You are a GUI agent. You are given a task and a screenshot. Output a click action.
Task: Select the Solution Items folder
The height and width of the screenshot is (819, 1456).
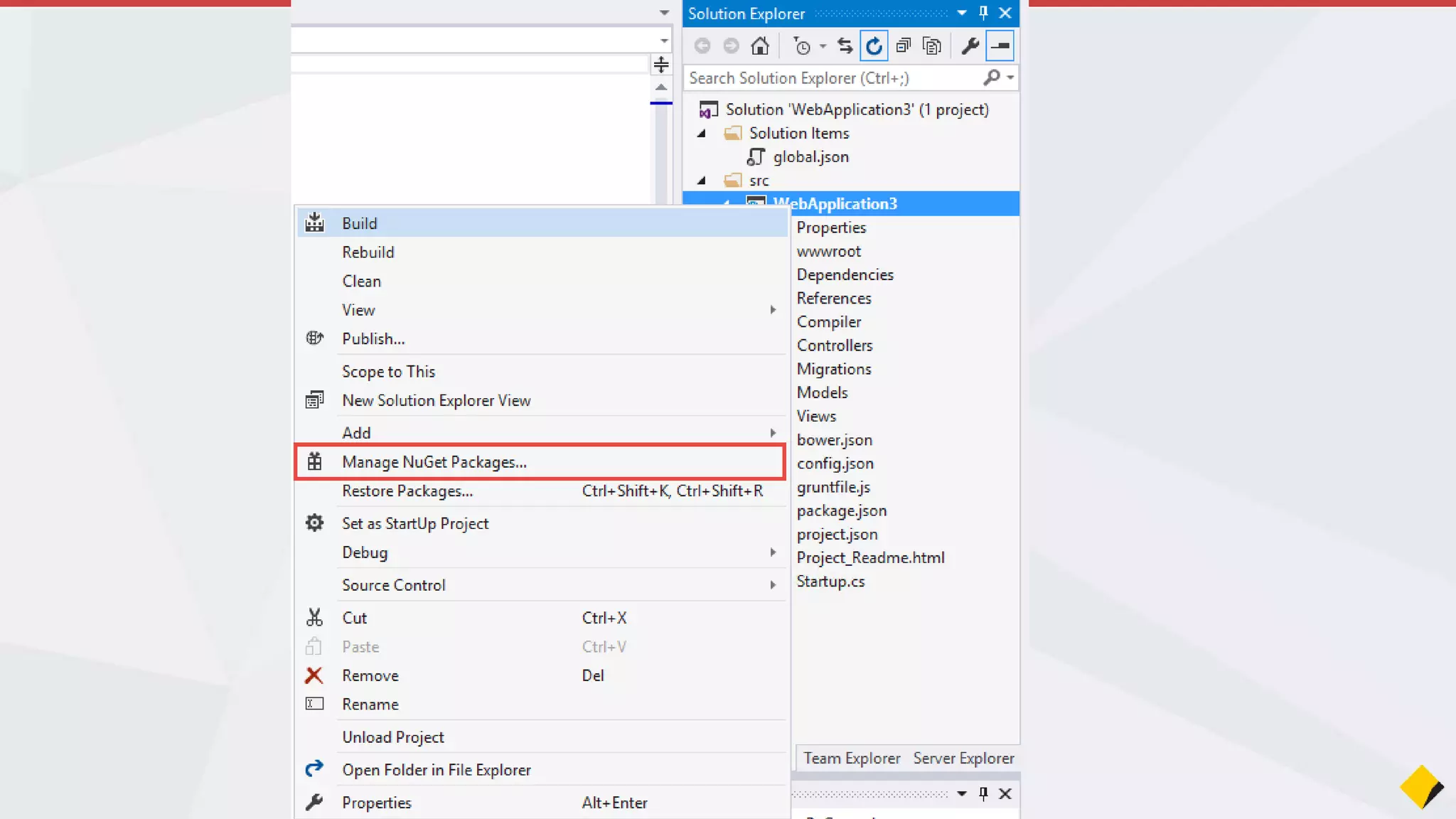pyautogui.click(x=798, y=133)
